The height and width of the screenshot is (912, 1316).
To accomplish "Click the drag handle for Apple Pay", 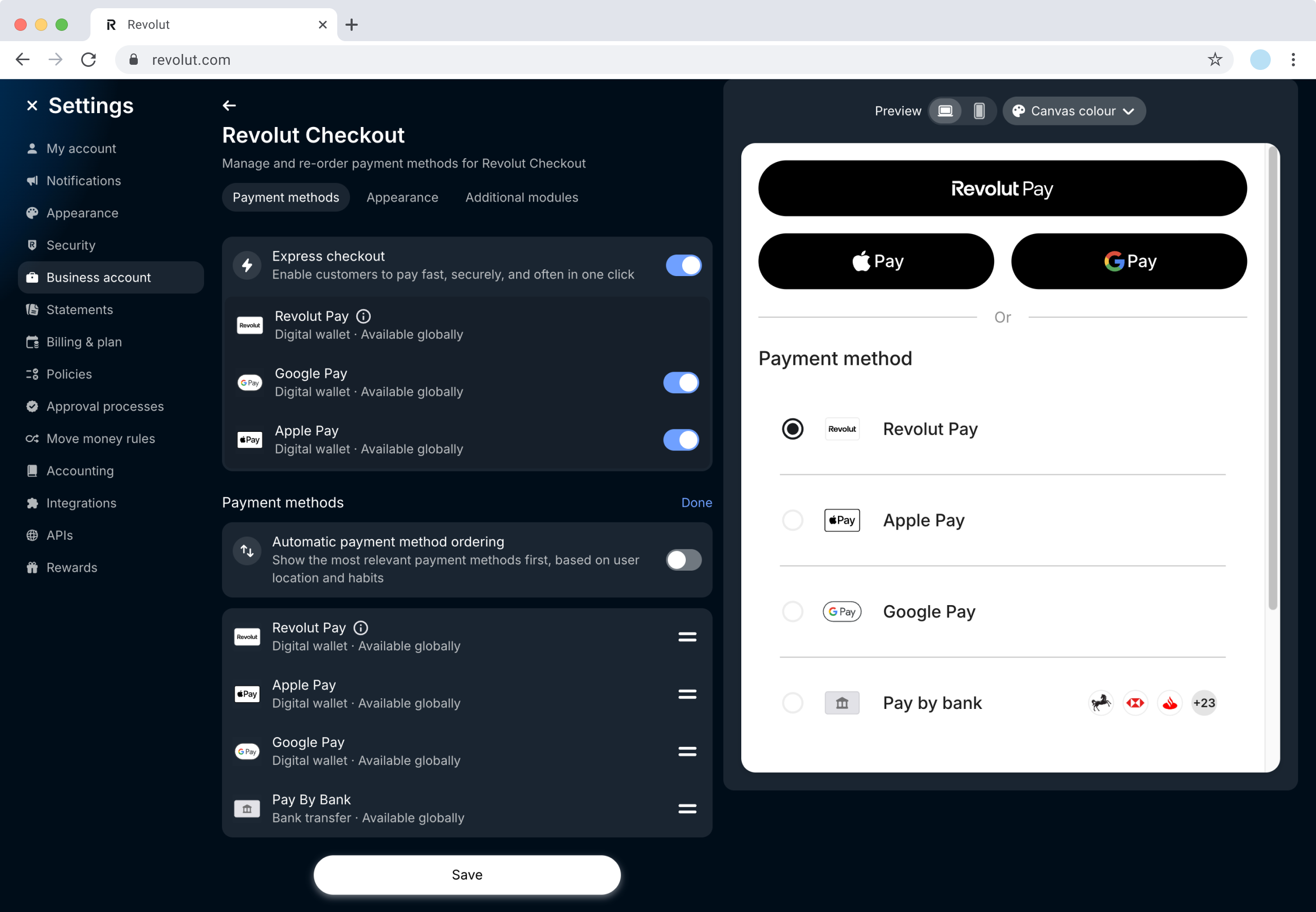I will point(687,694).
